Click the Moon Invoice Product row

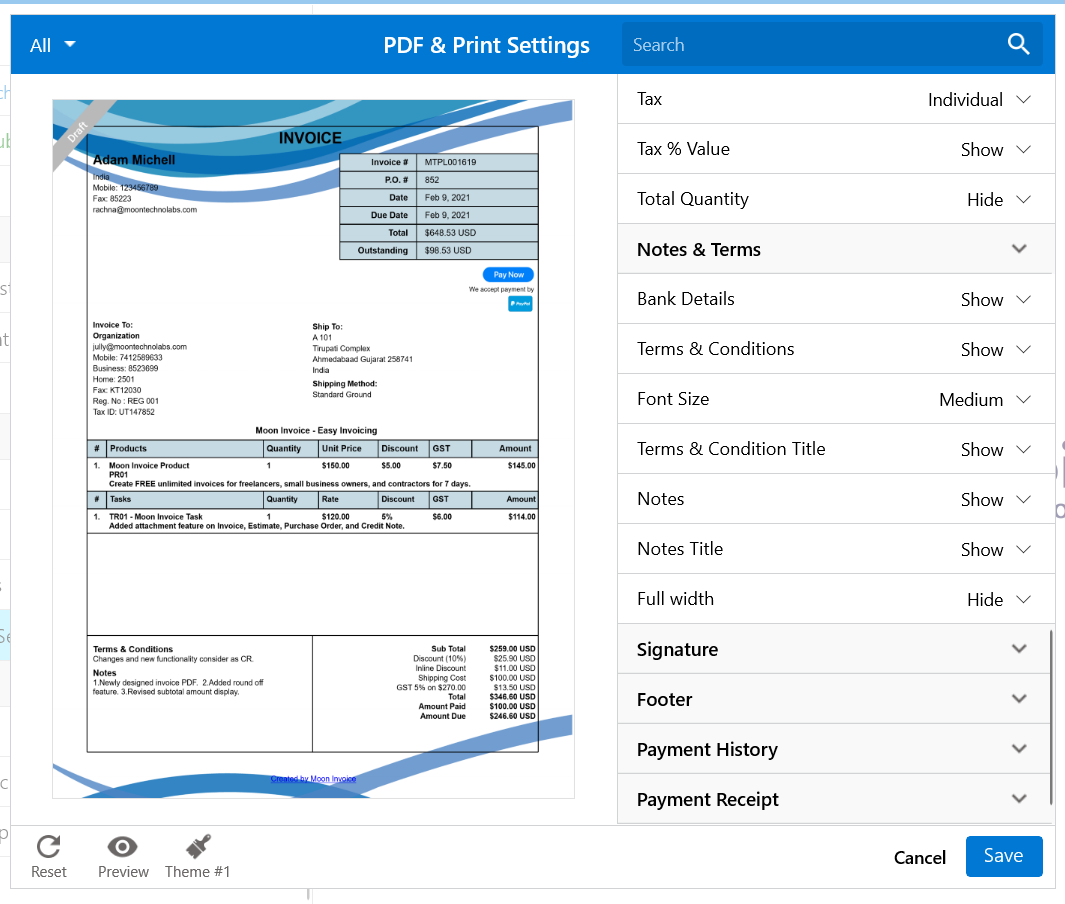312,474
